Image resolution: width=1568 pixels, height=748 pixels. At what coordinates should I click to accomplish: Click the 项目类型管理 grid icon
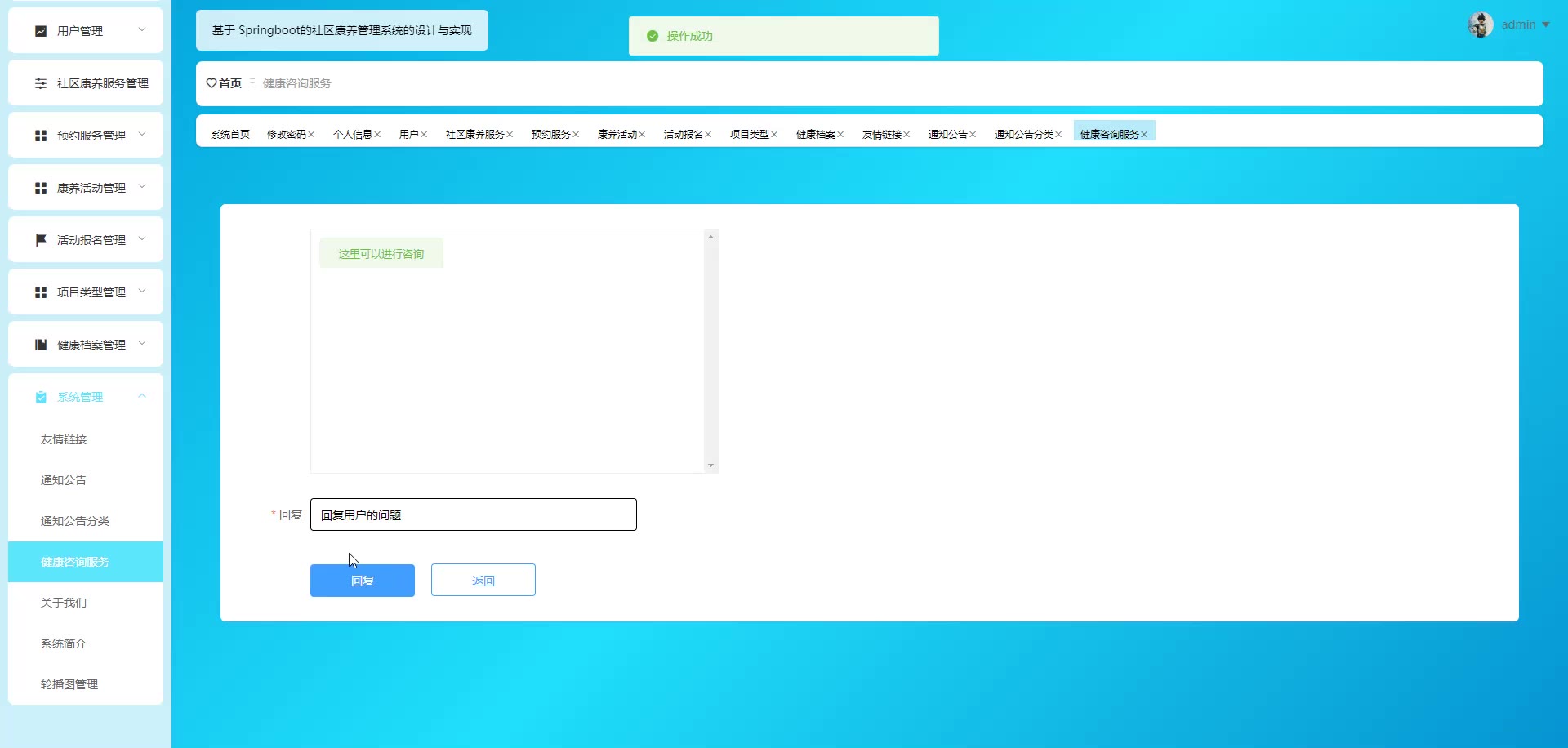(x=41, y=292)
